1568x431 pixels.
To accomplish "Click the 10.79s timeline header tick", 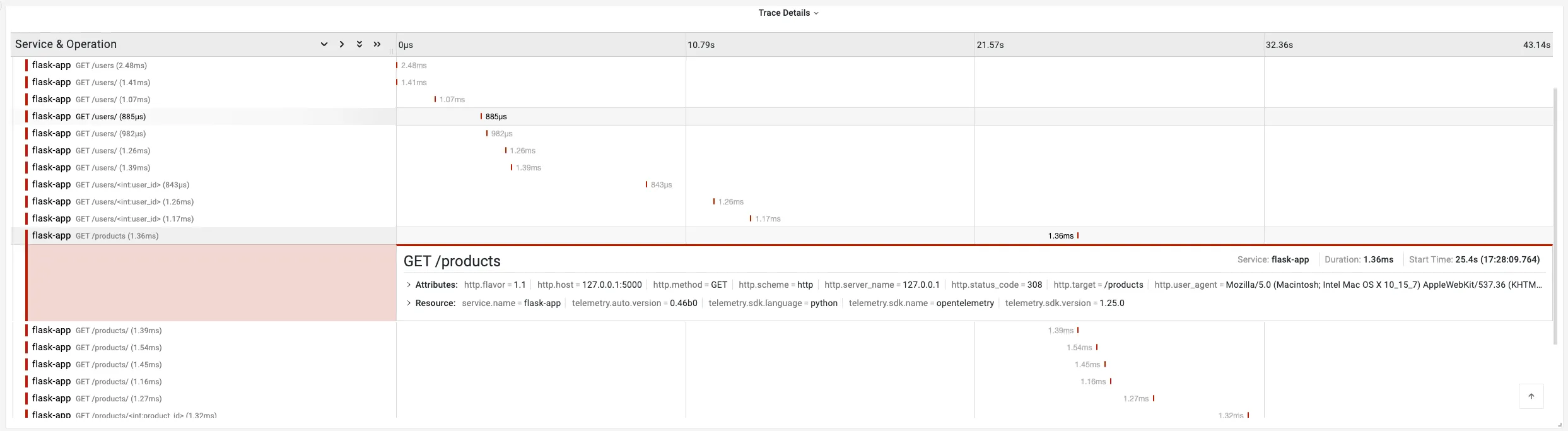I will click(x=701, y=45).
